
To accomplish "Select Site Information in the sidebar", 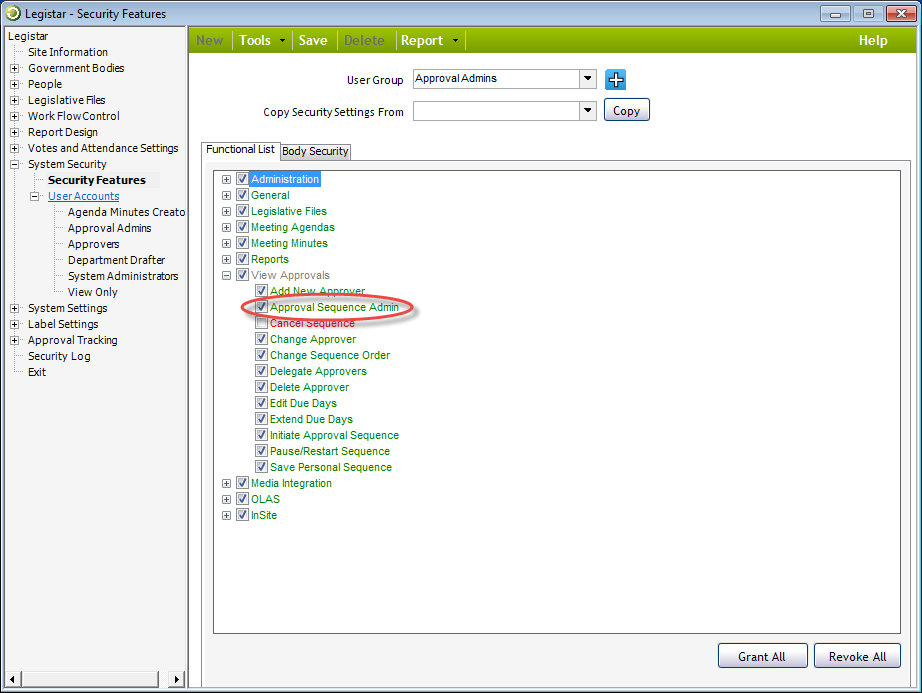I will coord(68,52).
